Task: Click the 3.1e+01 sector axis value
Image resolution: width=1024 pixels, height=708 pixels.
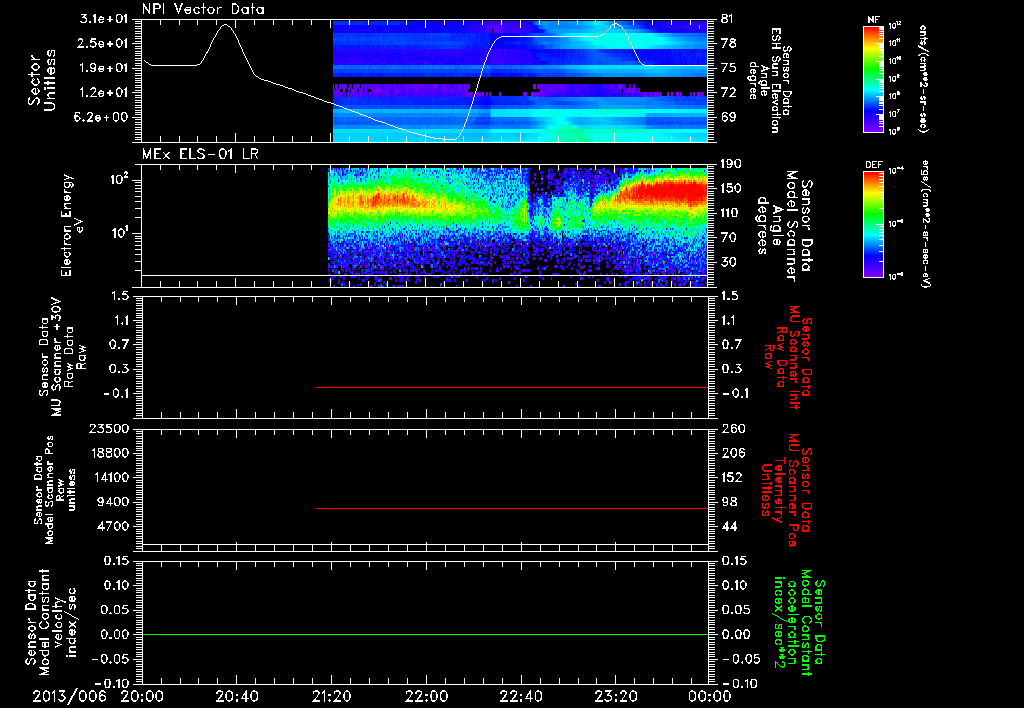Action: point(104,19)
